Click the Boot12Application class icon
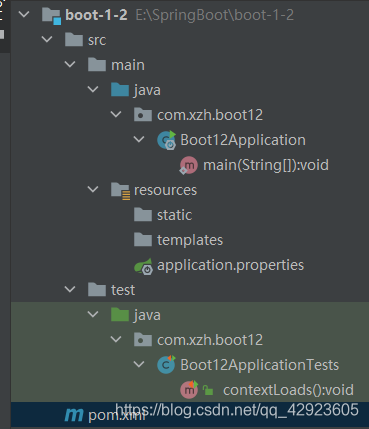This screenshot has height=429, width=369. point(166,140)
